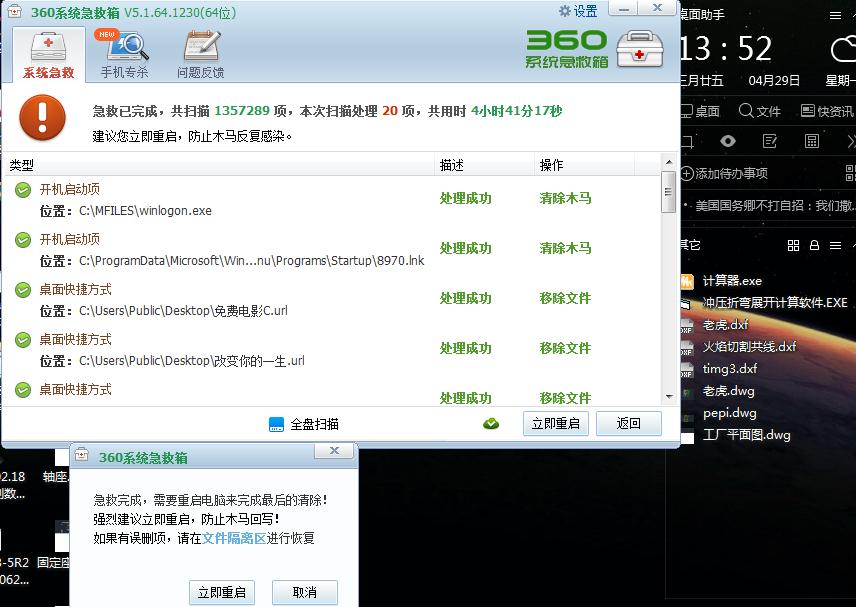This screenshot has height=607, width=856.
Task: Open 计算器.exe
Action: click(x=732, y=281)
